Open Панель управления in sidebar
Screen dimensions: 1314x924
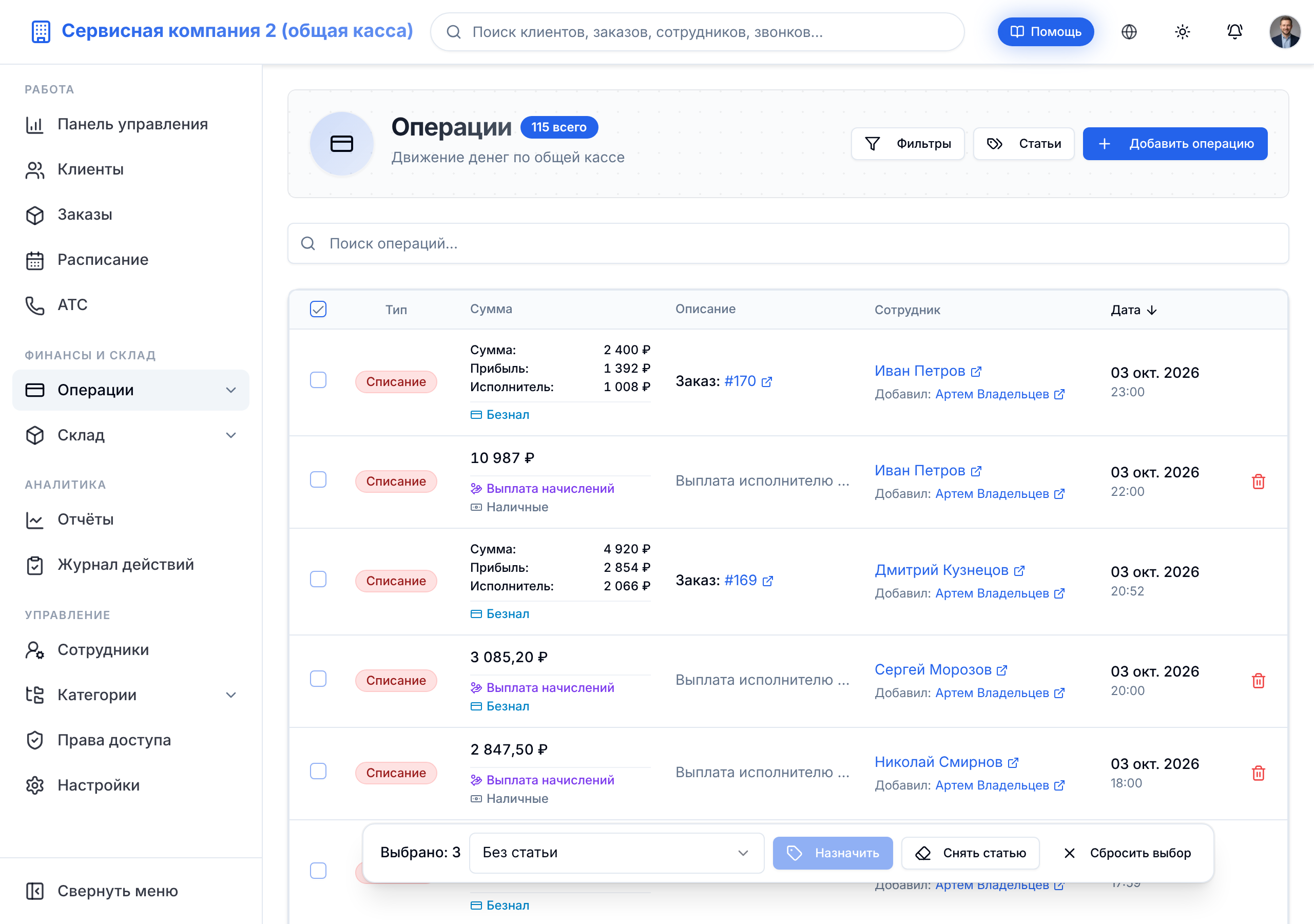(x=131, y=125)
